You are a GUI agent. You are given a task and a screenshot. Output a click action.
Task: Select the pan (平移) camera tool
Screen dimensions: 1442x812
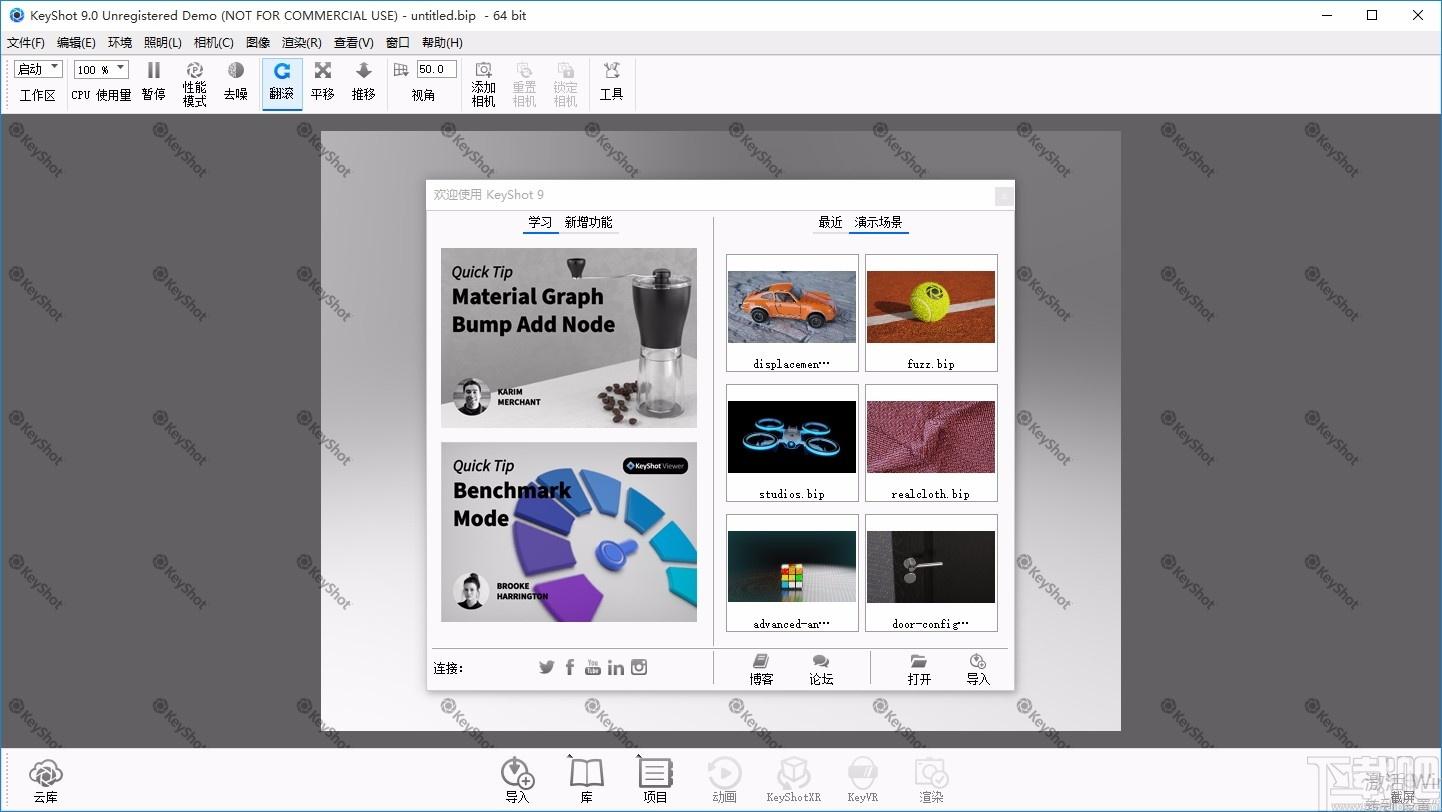click(x=323, y=81)
